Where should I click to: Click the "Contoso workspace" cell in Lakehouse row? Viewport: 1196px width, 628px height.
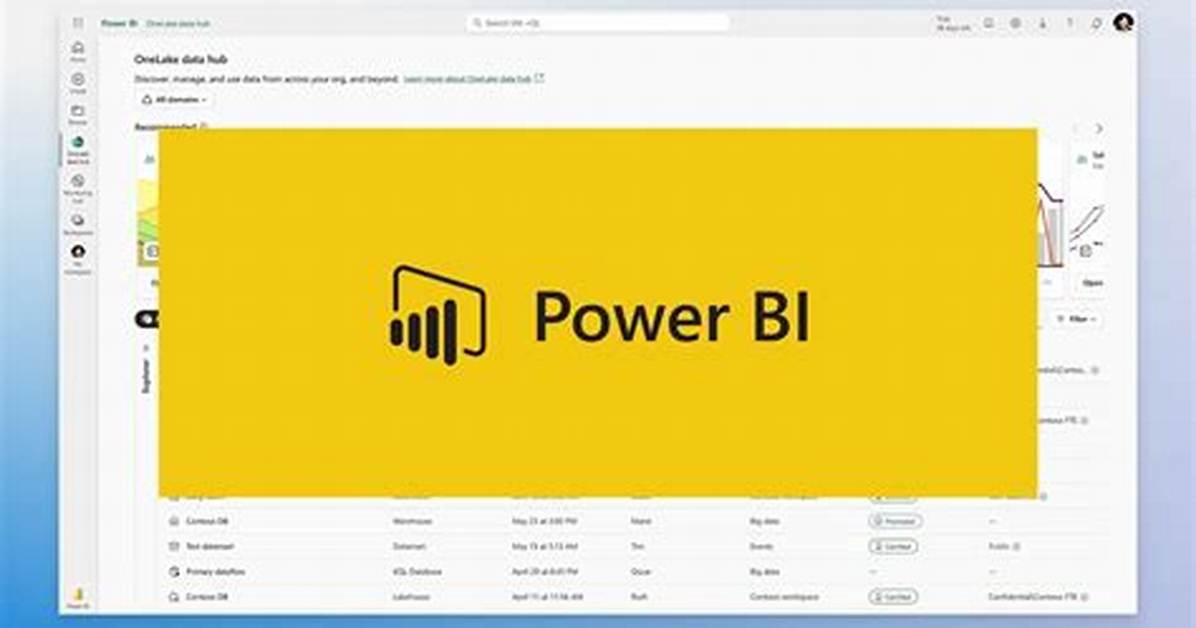[784, 597]
